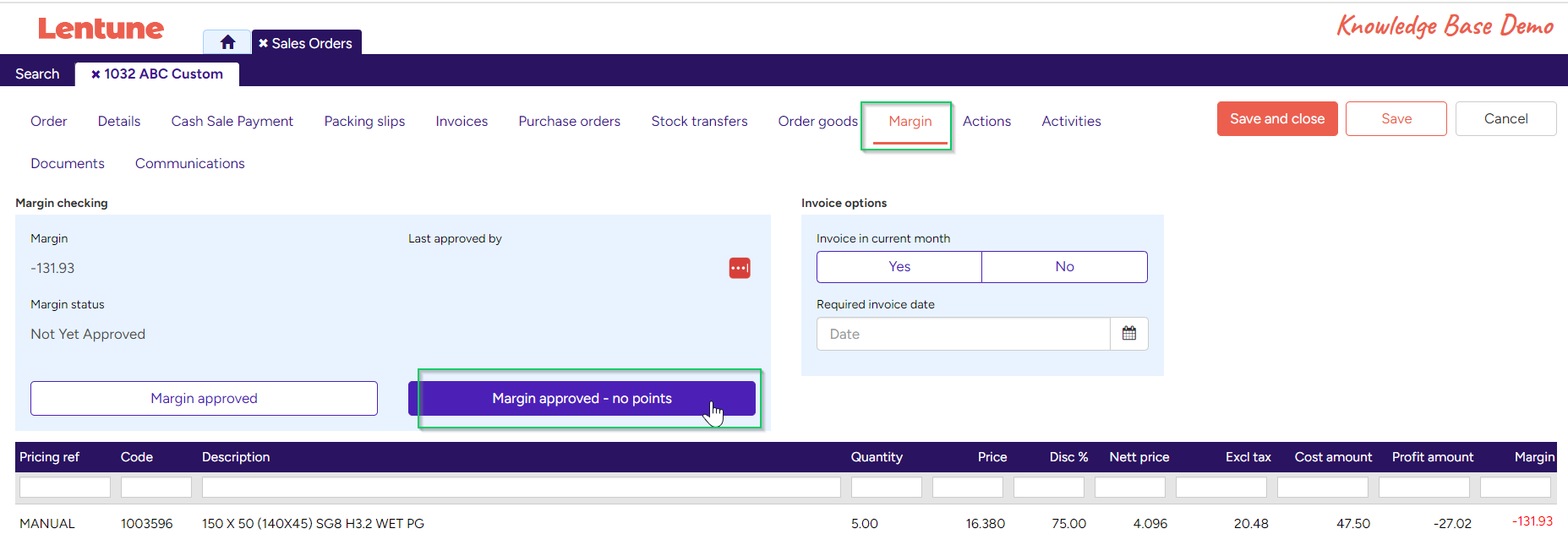
Task: Open the Packing slips tab
Action: pyautogui.click(x=364, y=122)
